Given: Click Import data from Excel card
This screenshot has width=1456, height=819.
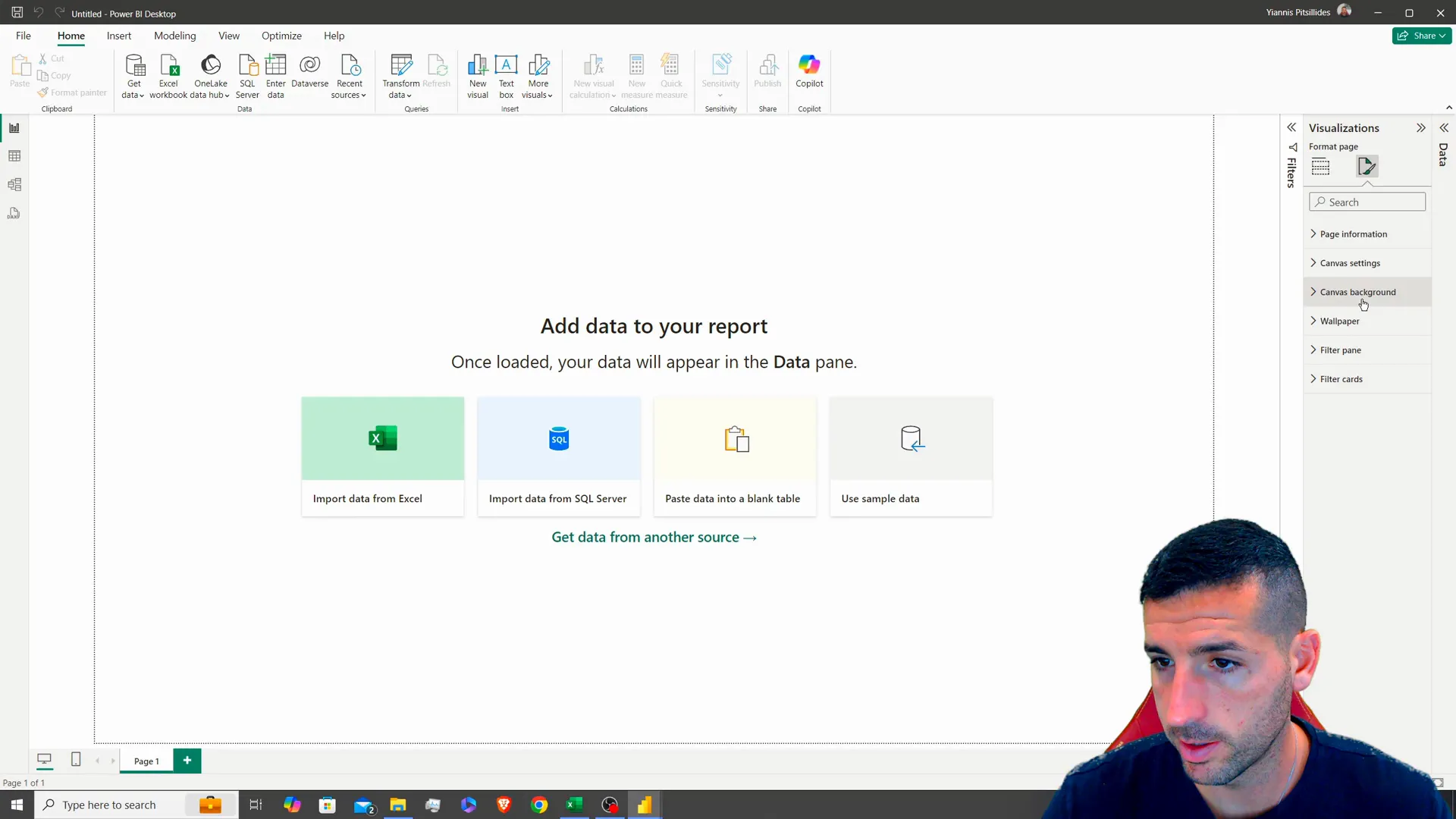Looking at the screenshot, I should tap(382, 457).
